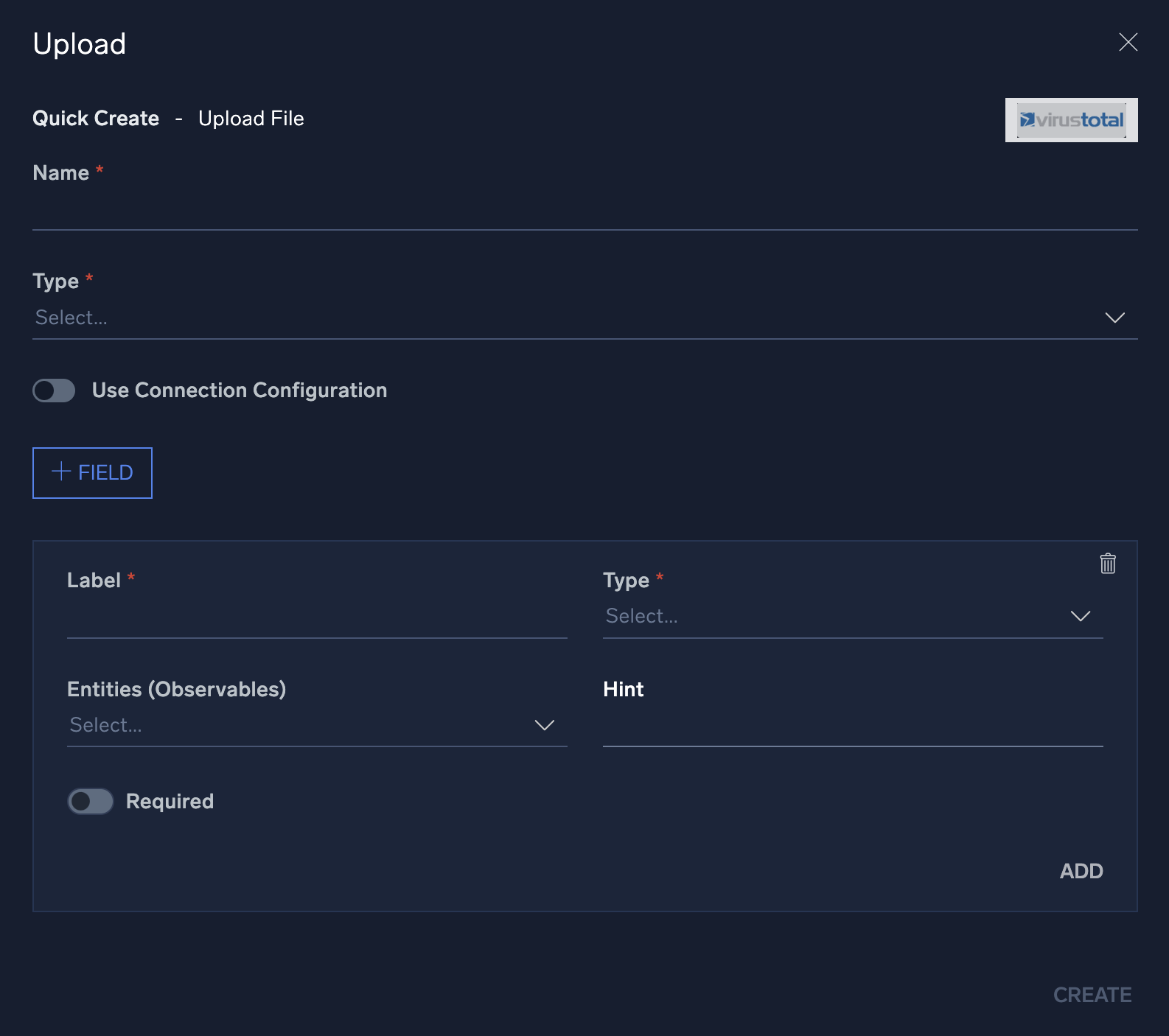Click the chevron arrow of the top Type selector
This screenshot has width=1169, height=1036.
pos(1114,318)
